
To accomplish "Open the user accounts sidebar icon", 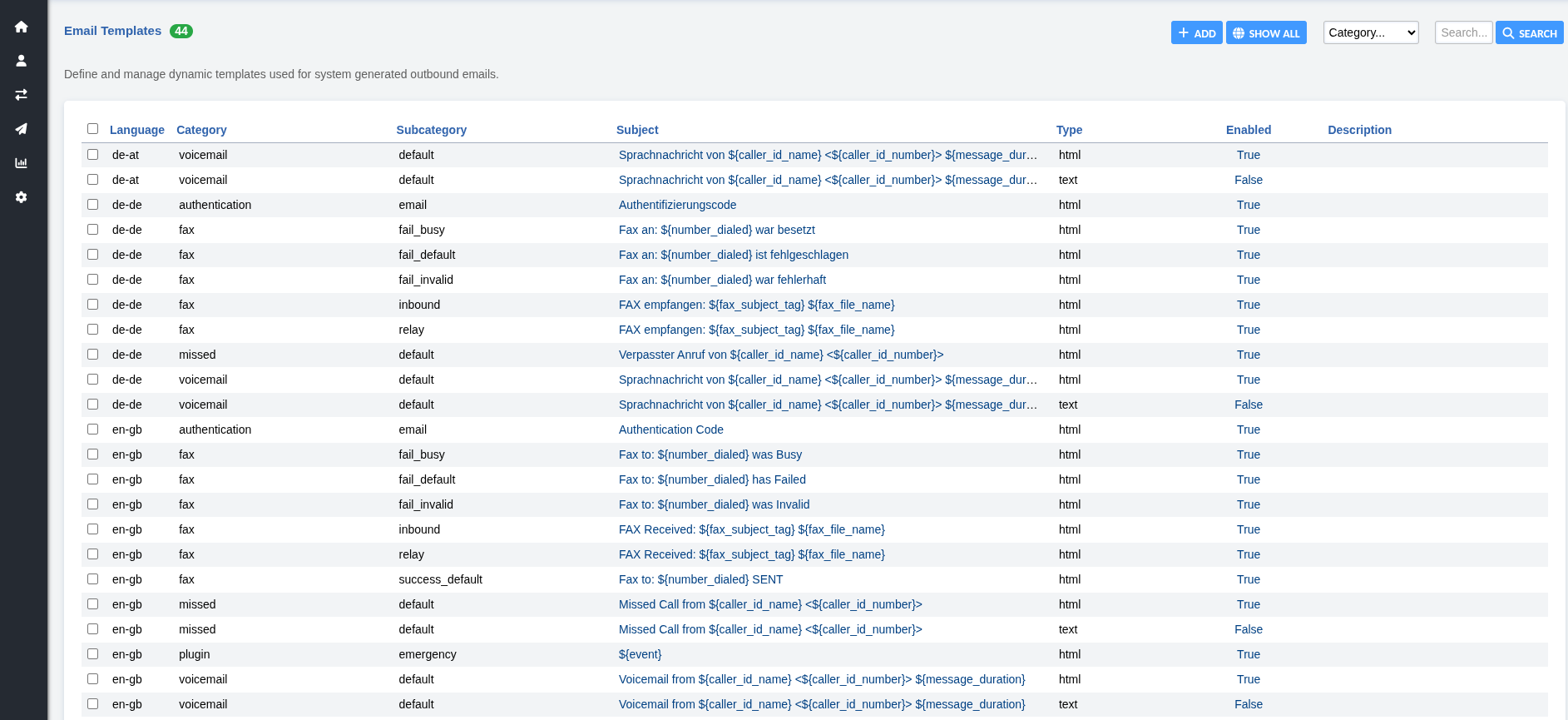I will (x=22, y=61).
